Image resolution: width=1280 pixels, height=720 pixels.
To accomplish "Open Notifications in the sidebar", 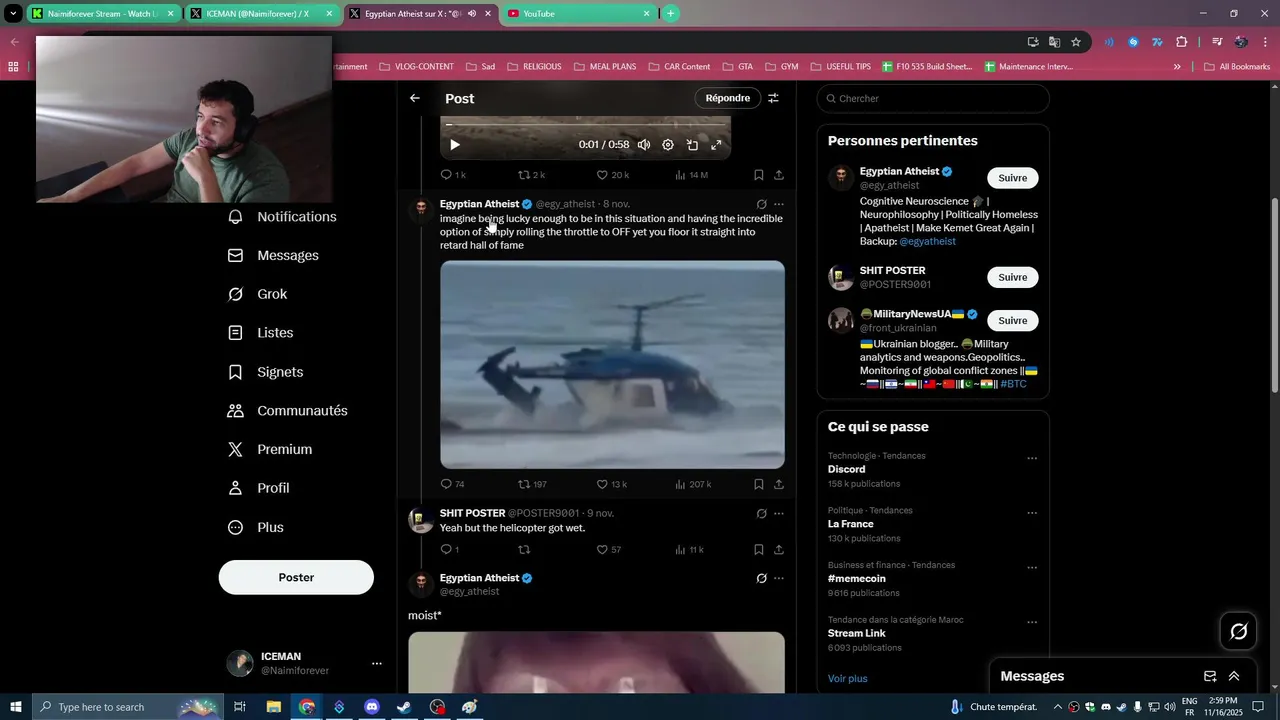I will [282, 217].
